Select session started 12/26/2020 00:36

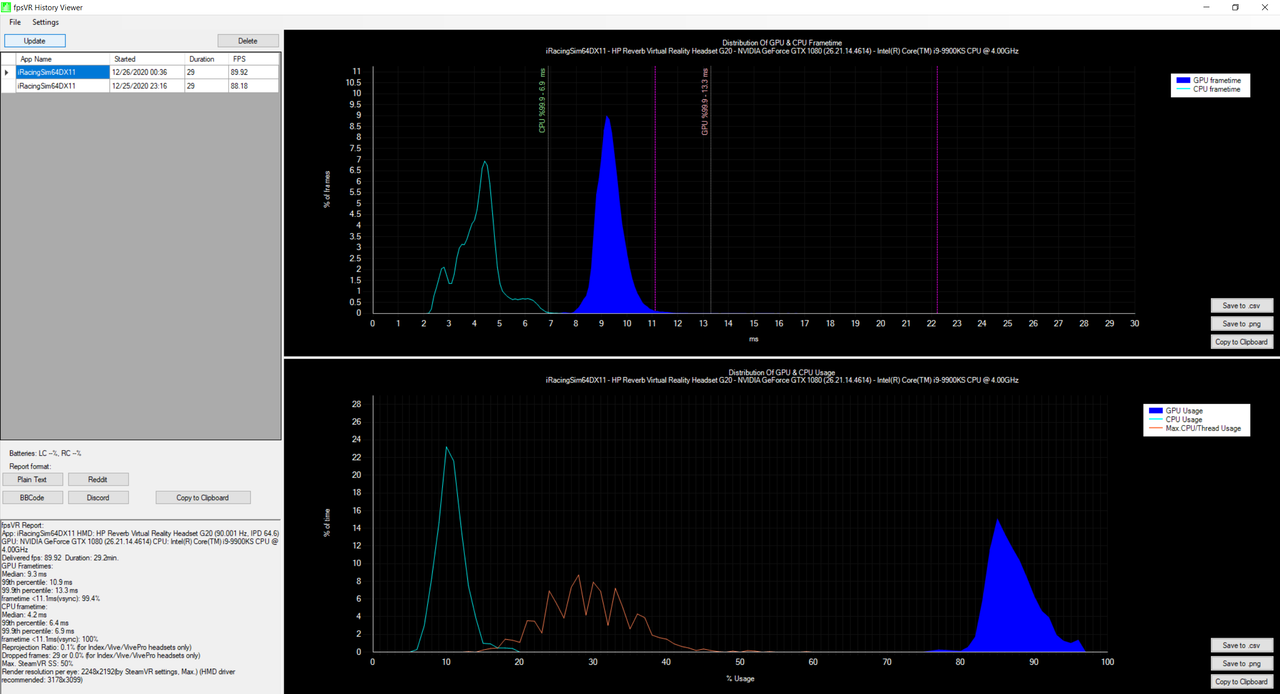(x=140, y=72)
